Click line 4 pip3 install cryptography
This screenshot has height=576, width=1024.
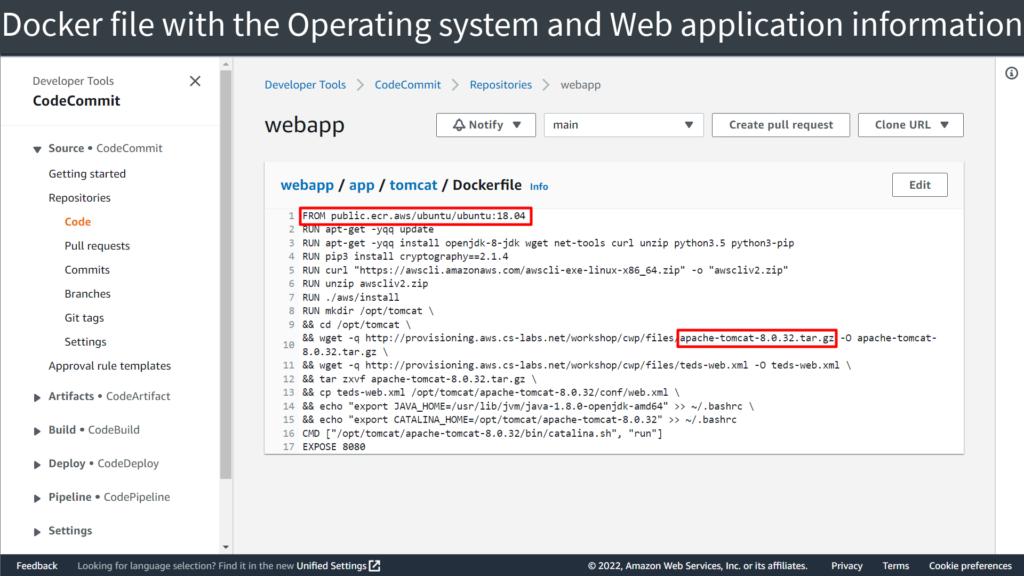[x=405, y=257]
